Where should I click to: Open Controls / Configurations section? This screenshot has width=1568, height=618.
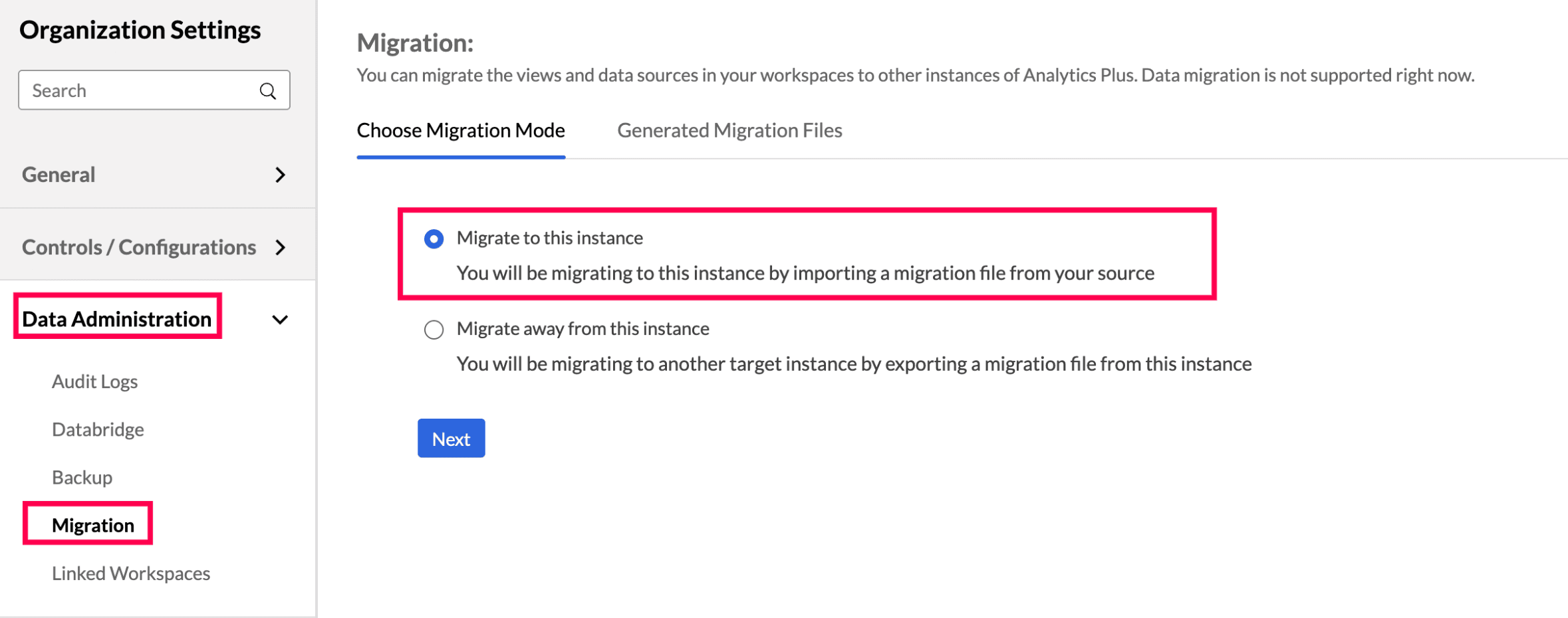(138, 247)
